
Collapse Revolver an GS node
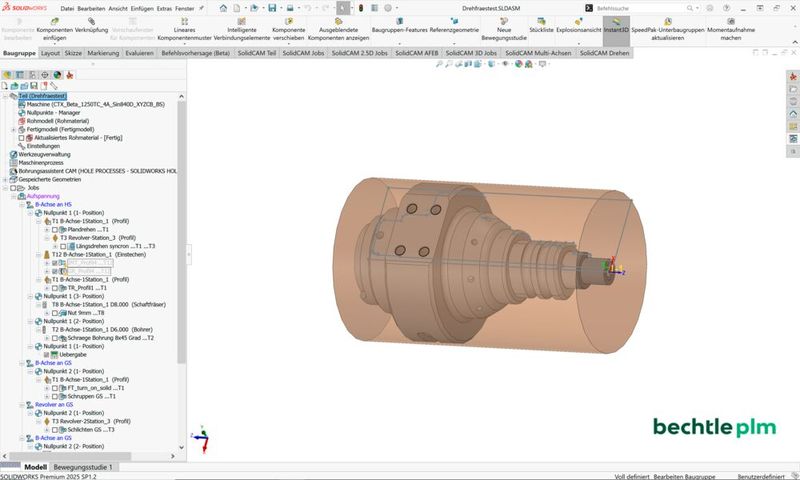tap(21, 405)
